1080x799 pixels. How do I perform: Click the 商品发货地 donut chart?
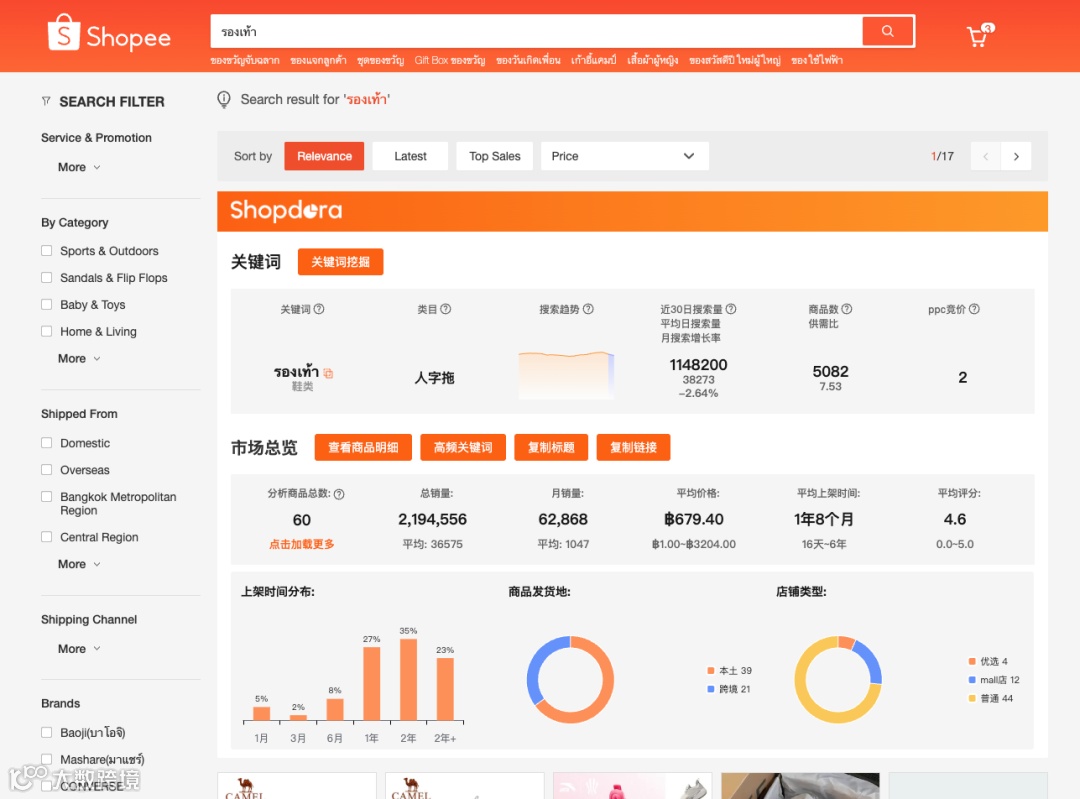[570, 679]
